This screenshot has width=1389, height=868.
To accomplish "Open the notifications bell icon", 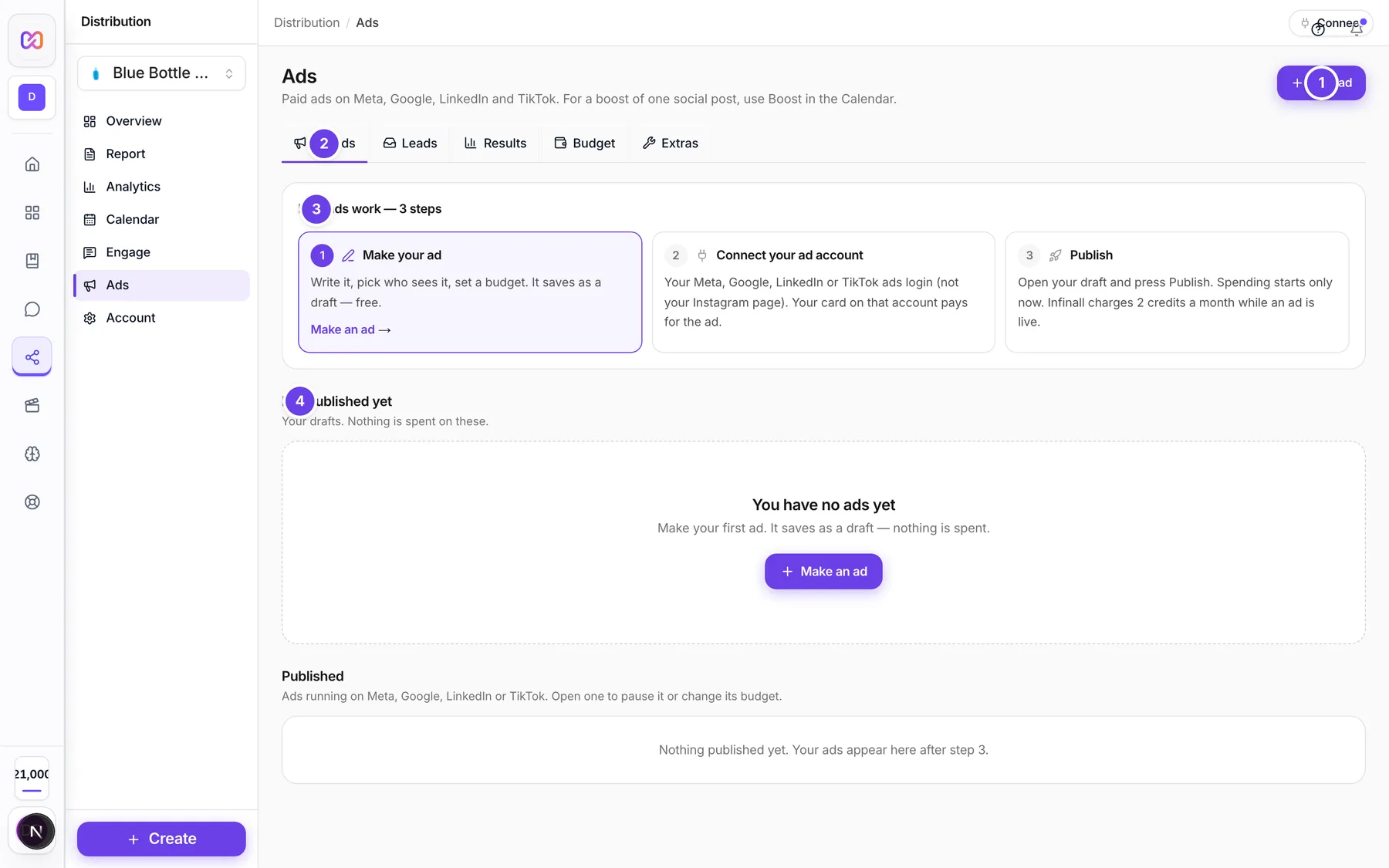I will [1357, 29].
